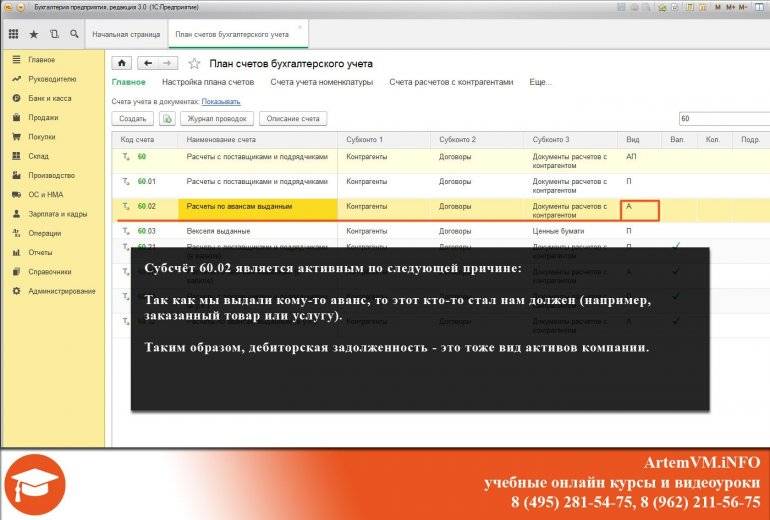Open the Search magnifier in top toolbar
The width and height of the screenshot is (770, 520).
(x=74, y=34)
